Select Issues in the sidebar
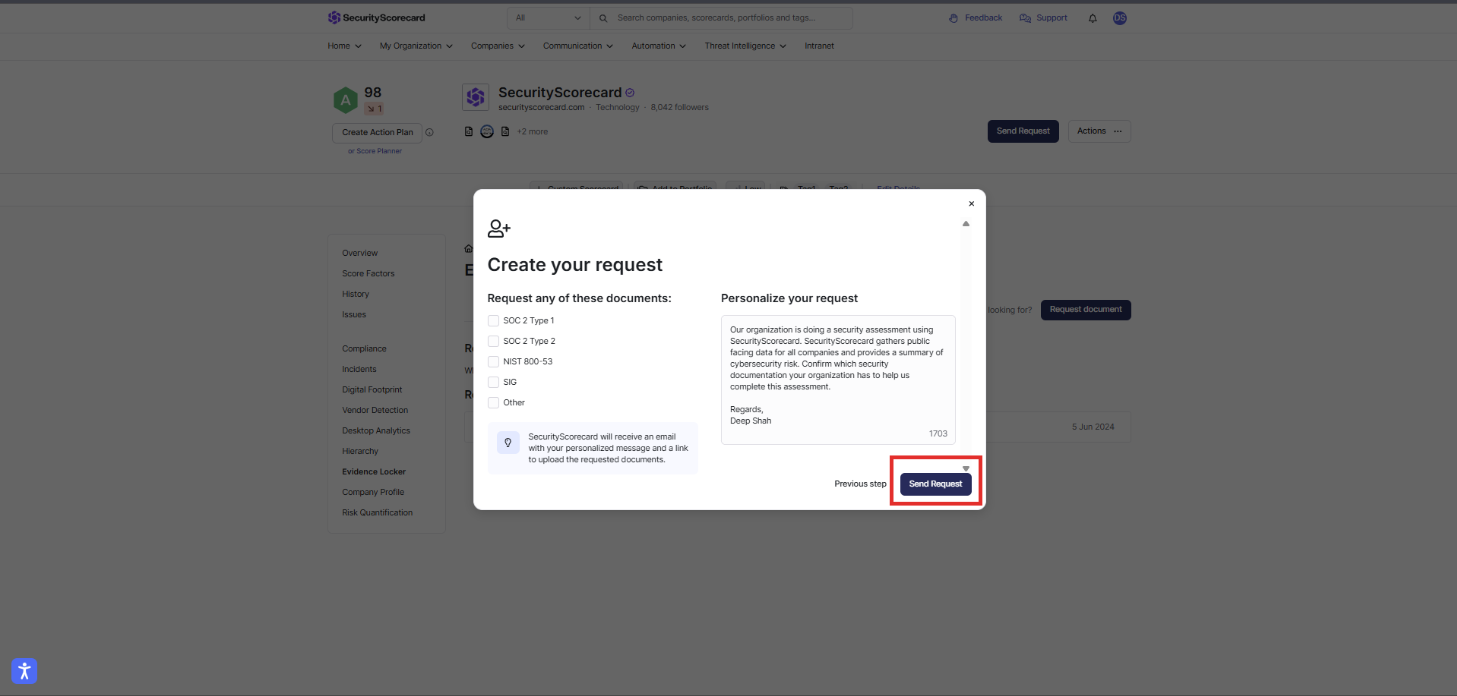 pos(354,315)
